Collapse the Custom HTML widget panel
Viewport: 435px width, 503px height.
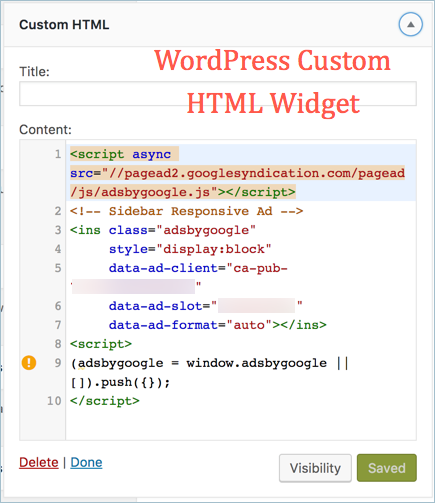411,24
